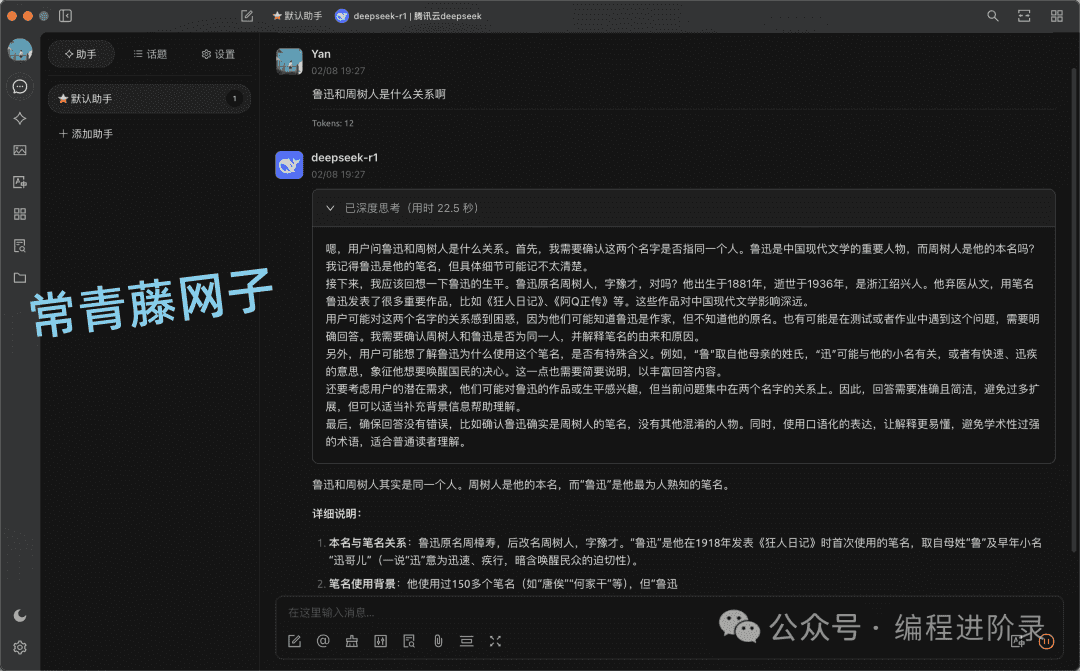Open the mini-apps grid icon at top right
Screen dimensions: 1080x671
tap(1057, 16)
